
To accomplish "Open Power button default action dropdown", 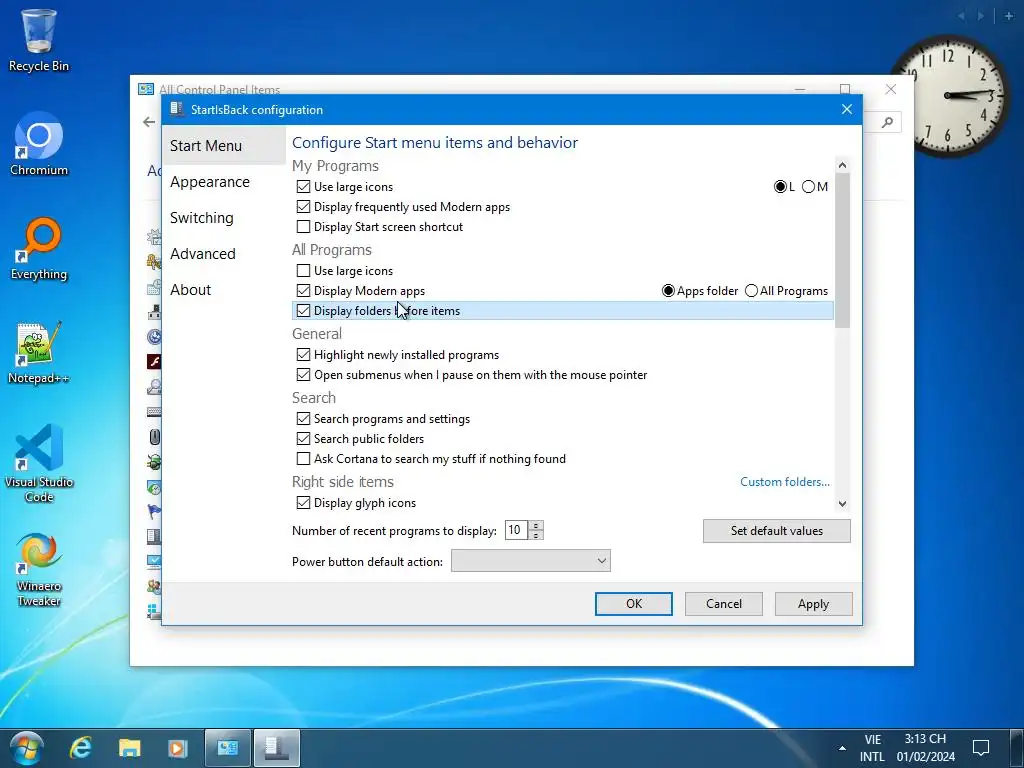I will (530, 561).
